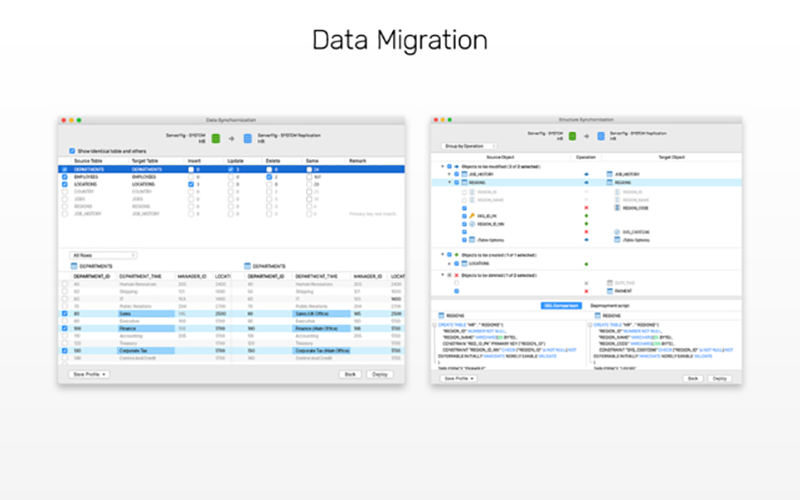Click REGIONS source table icon in tree
This screenshot has width=800, height=500.
point(464,183)
